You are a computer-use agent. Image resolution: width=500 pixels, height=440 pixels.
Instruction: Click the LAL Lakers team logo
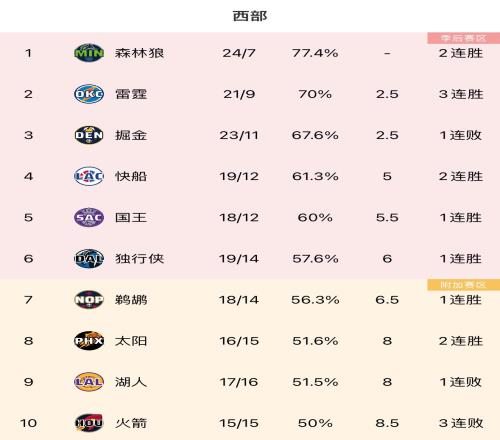89,382
